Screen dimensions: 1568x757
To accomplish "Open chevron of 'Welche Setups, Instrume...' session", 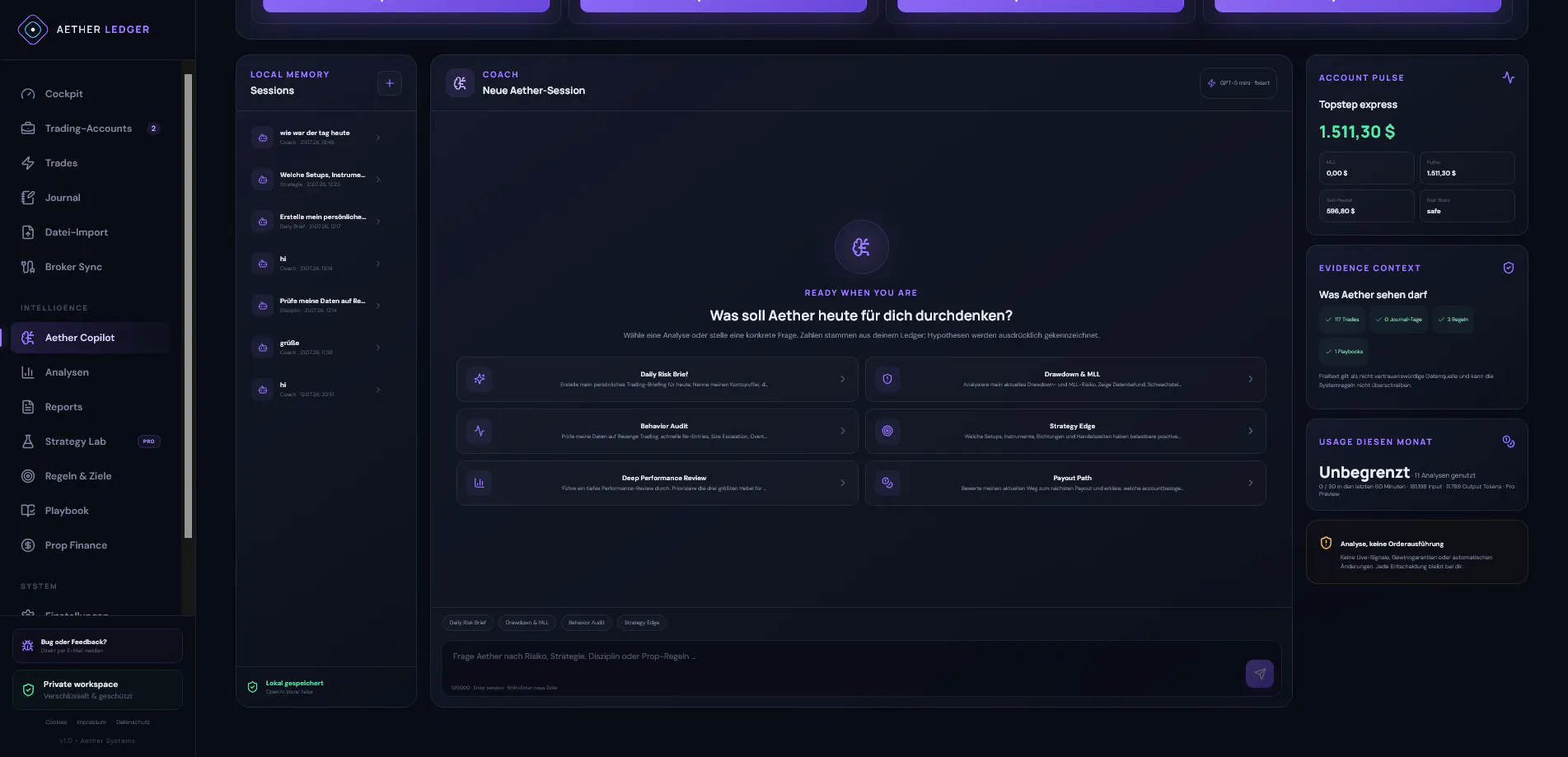I will [x=378, y=180].
